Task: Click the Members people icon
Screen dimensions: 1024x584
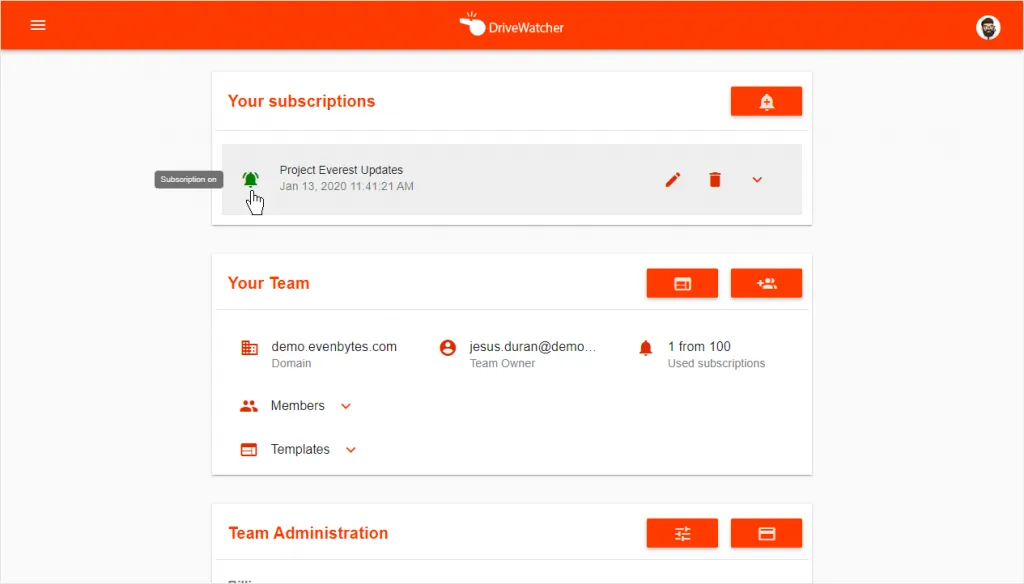Action: tap(248, 406)
